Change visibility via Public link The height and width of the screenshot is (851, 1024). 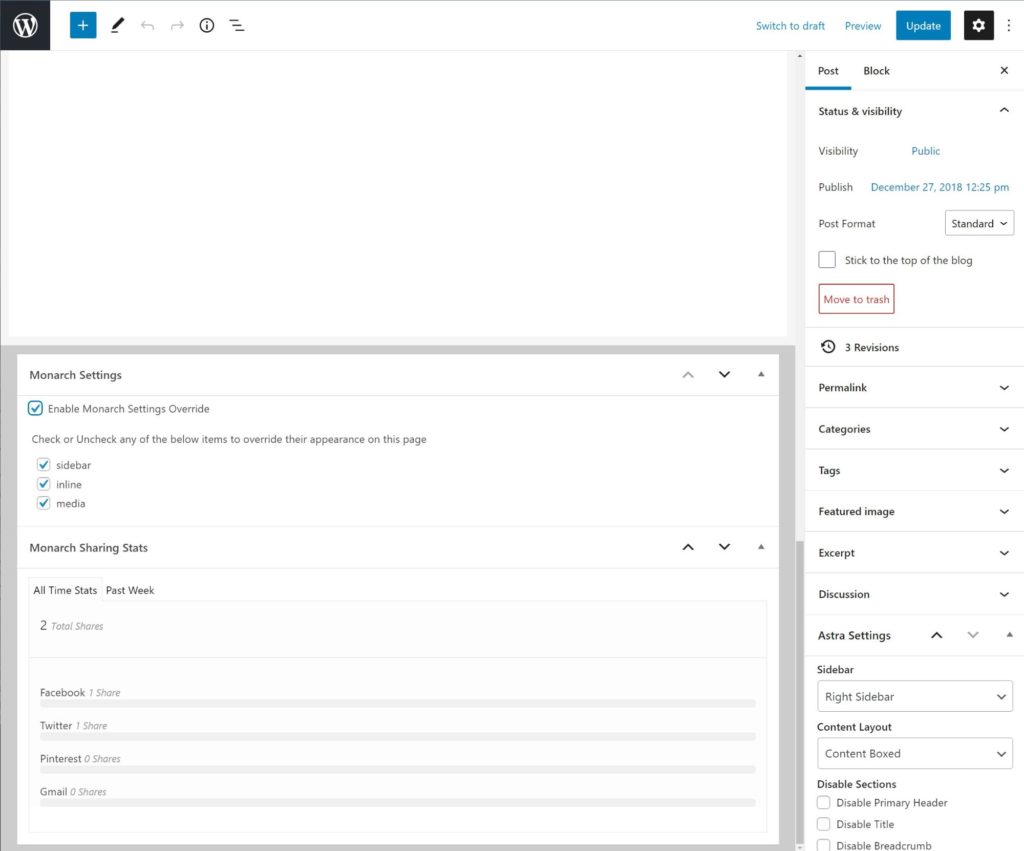coord(925,151)
